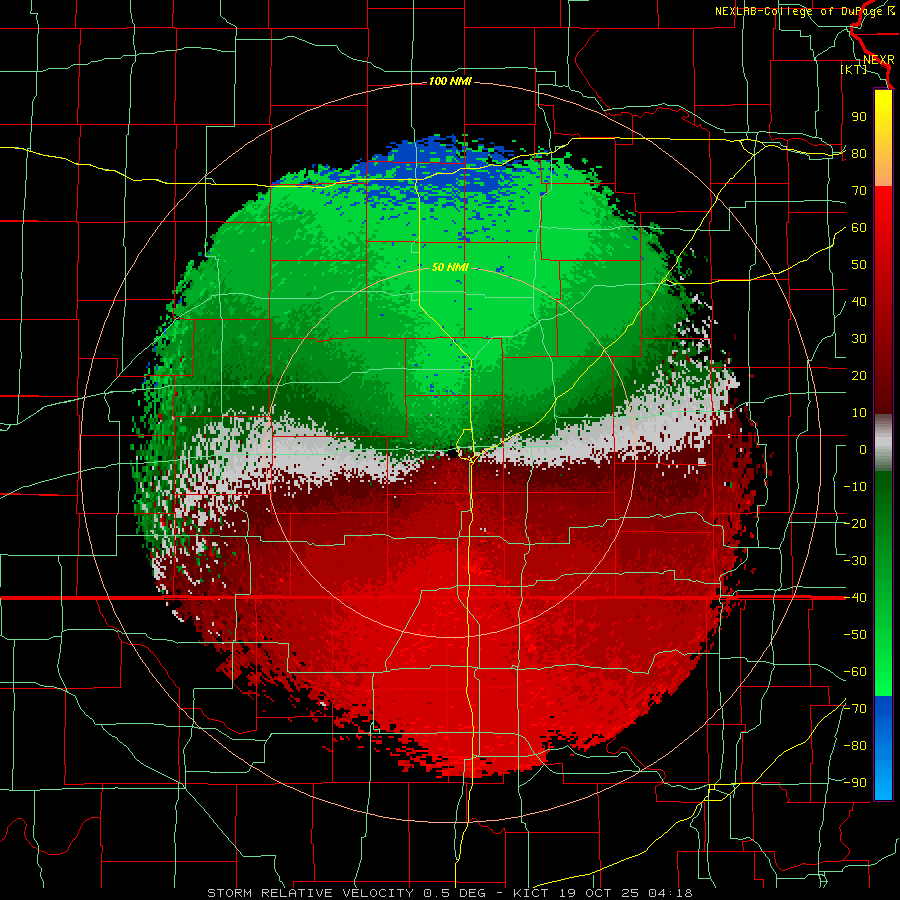Image resolution: width=900 pixels, height=900 pixels.
Task: Click the "-80" value on velocity scale
Action: [x=855, y=746]
